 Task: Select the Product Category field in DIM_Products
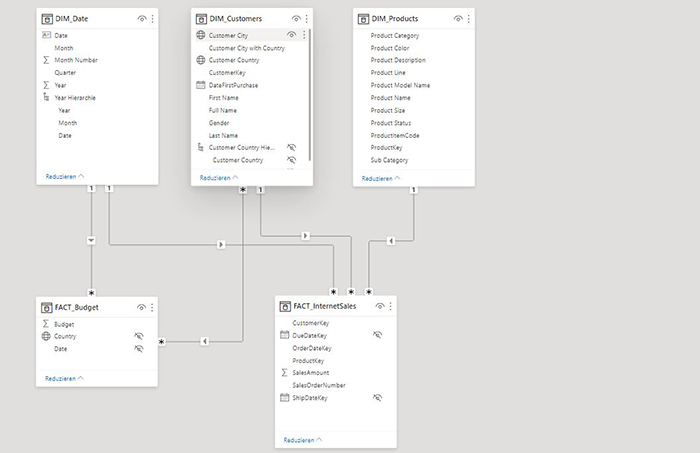396,35
